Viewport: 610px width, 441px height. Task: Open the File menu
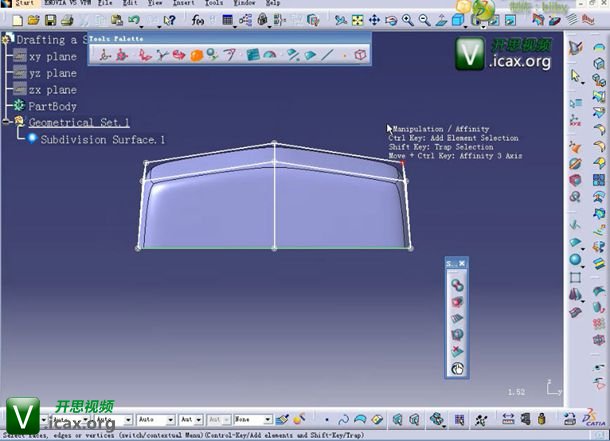click(105, 3)
